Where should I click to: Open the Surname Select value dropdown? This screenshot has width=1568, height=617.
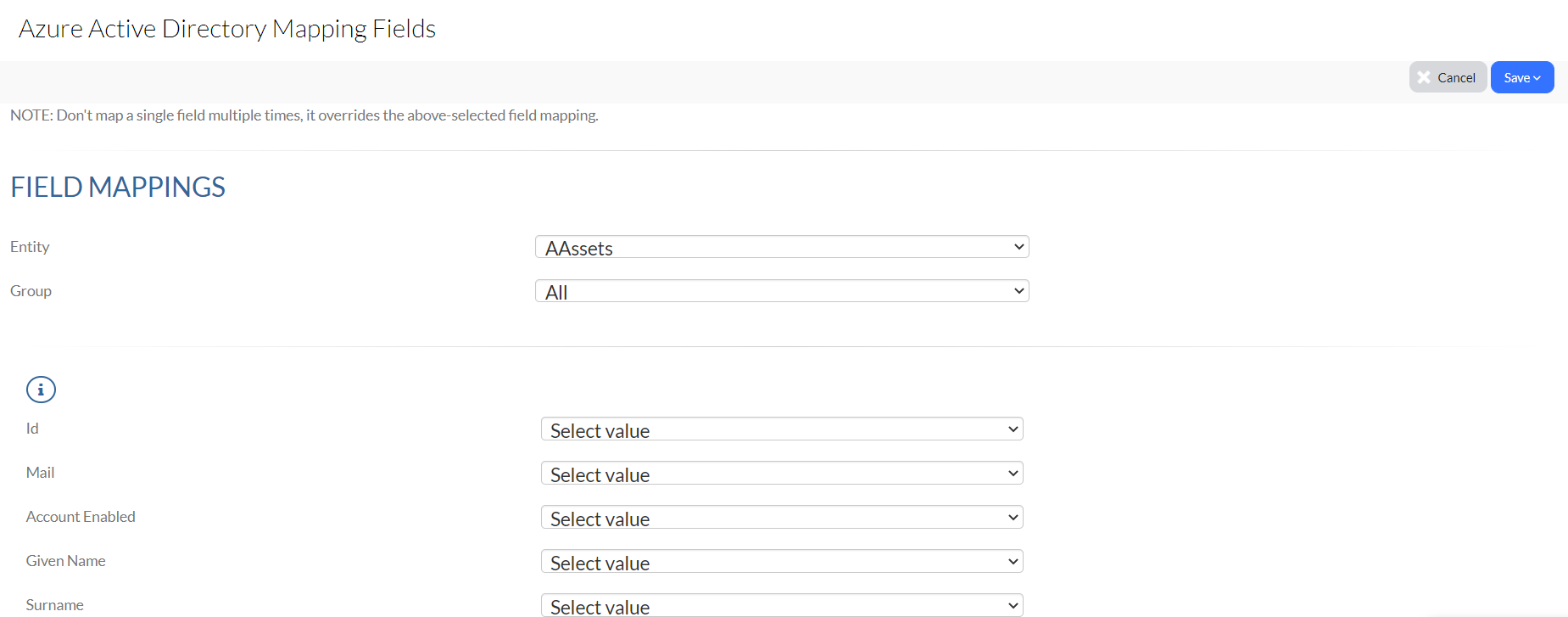(782, 605)
